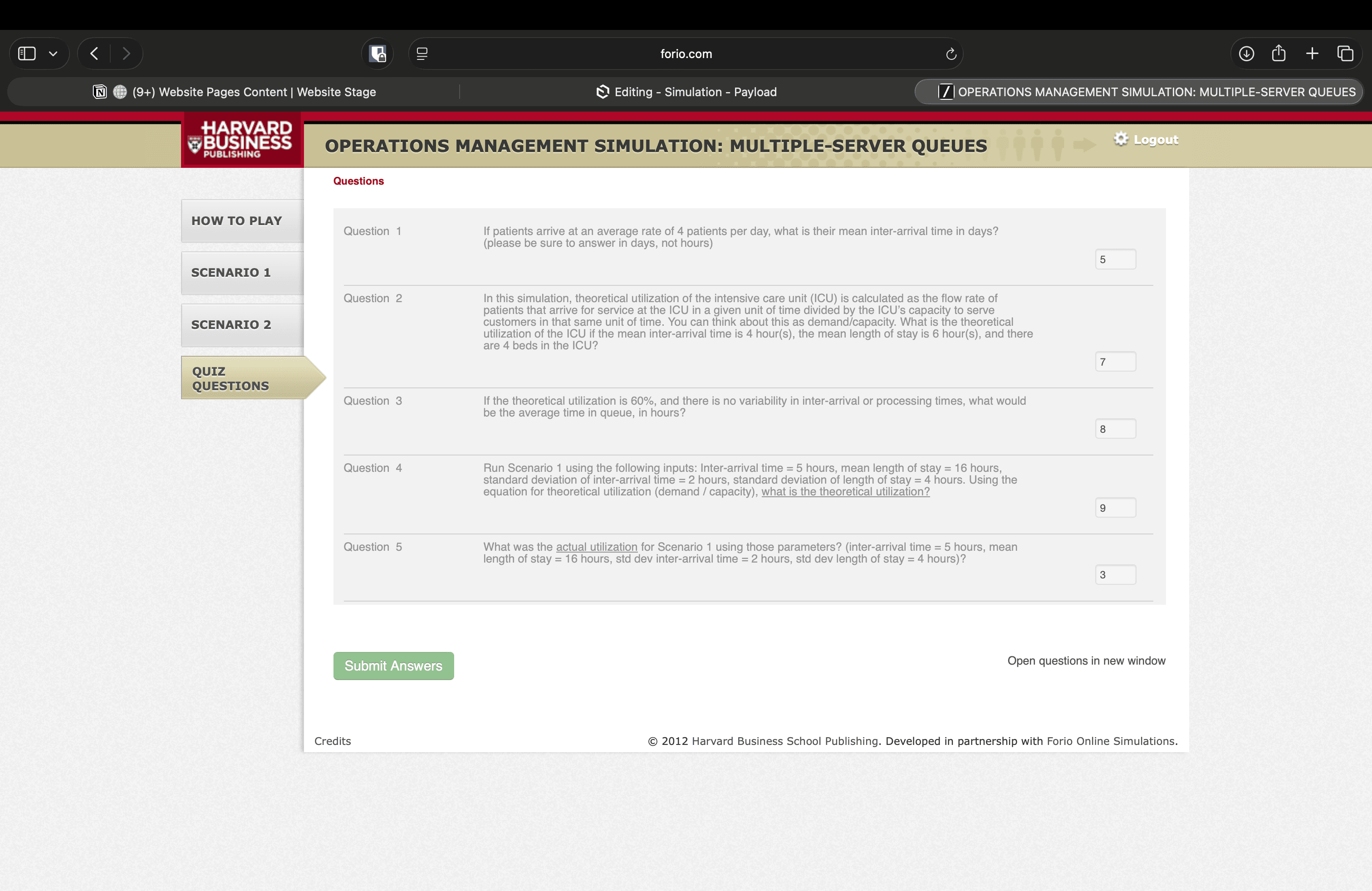The image size is (1372, 891).
Task: Open the page reader menu icon
Action: pos(422,54)
